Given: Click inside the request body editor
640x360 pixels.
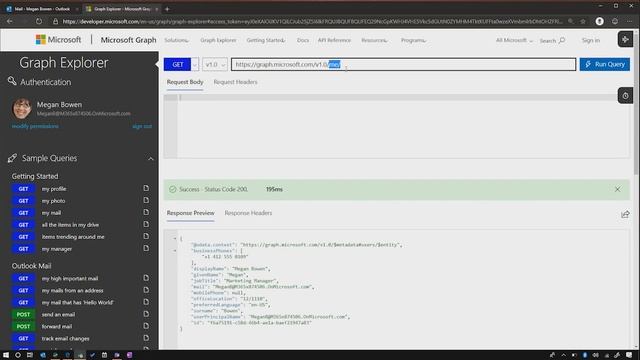Looking at the screenshot, I should pos(398,127).
